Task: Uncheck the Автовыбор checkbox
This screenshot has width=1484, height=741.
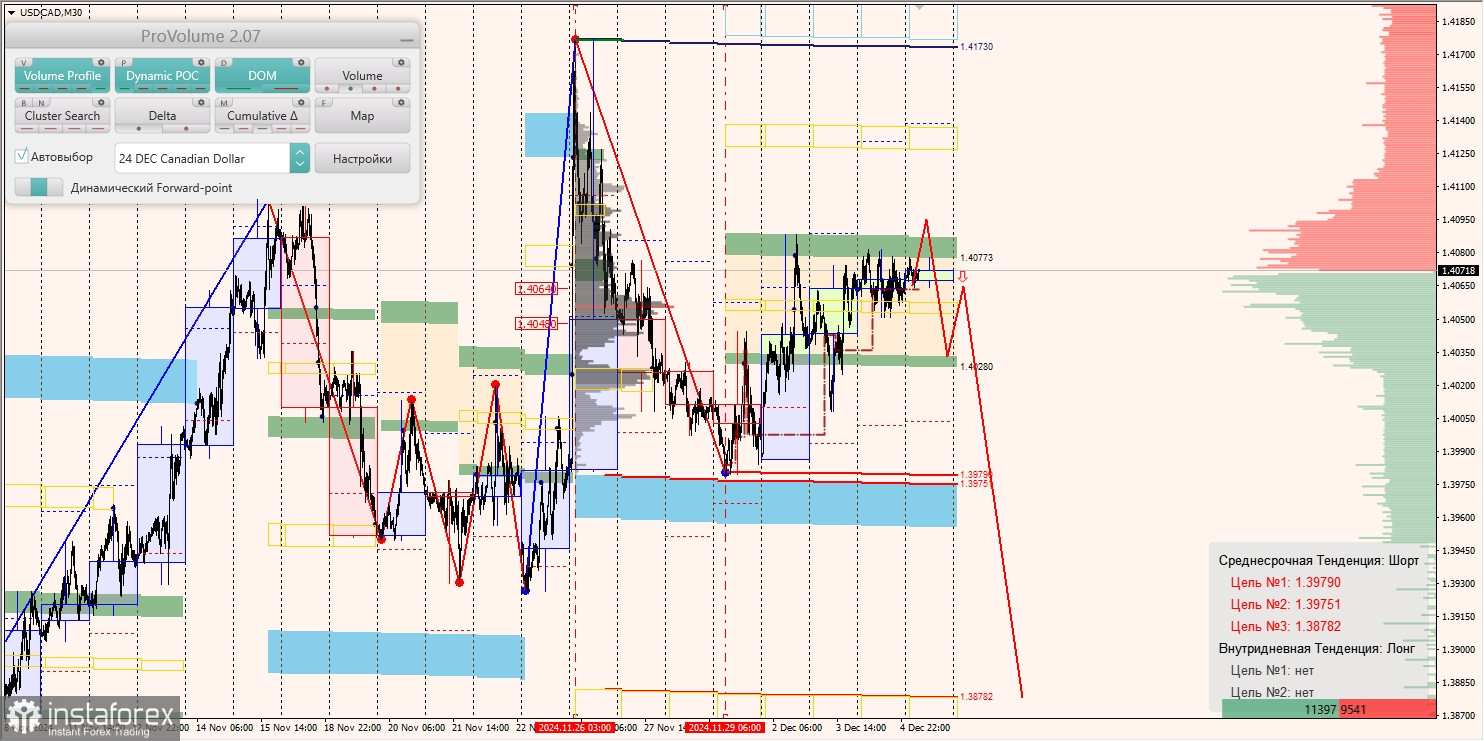Action: click(x=22, y=157)
